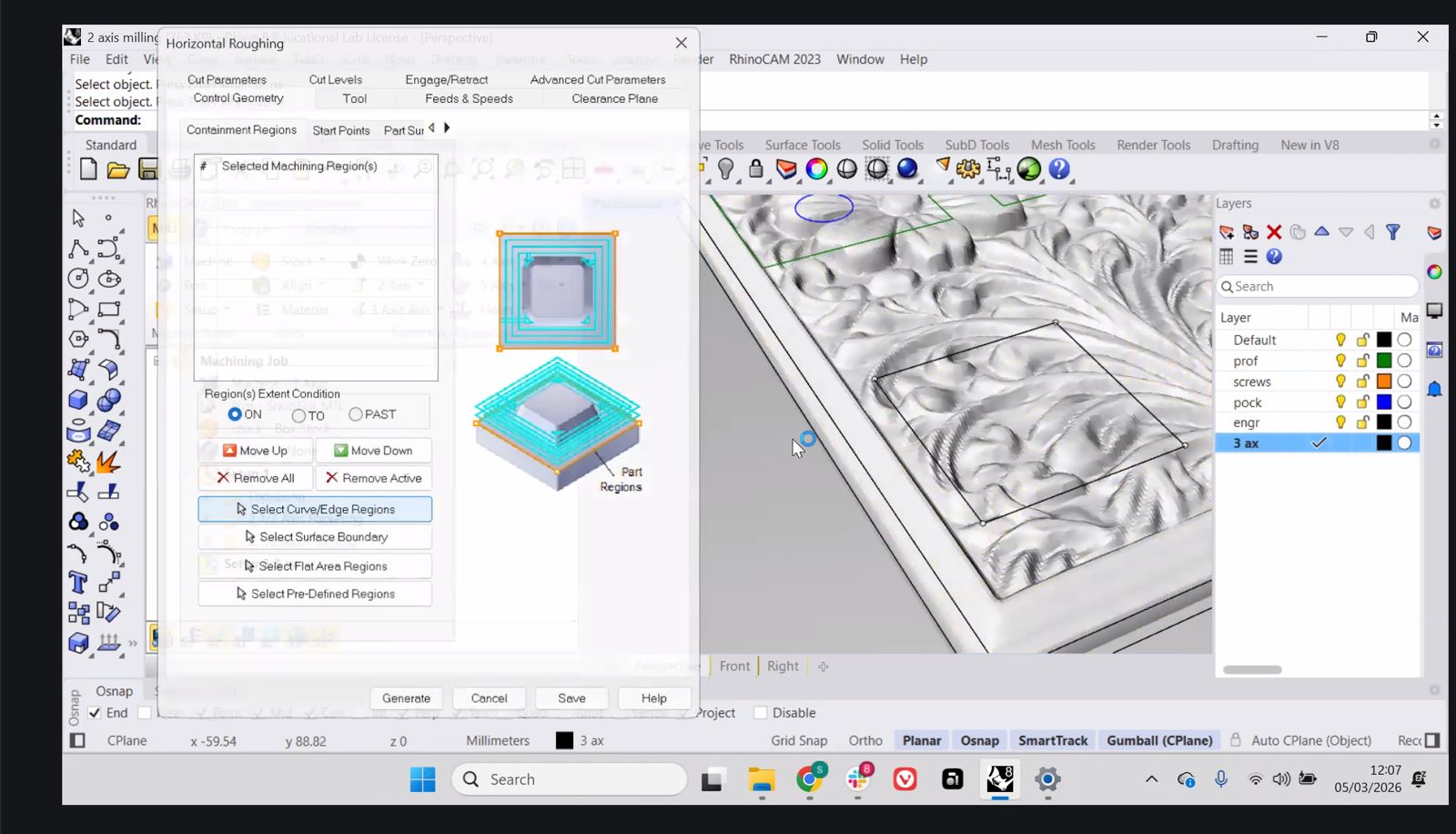
Task: Click the Cancel button in dialog
Action: [x=489, y=698]
